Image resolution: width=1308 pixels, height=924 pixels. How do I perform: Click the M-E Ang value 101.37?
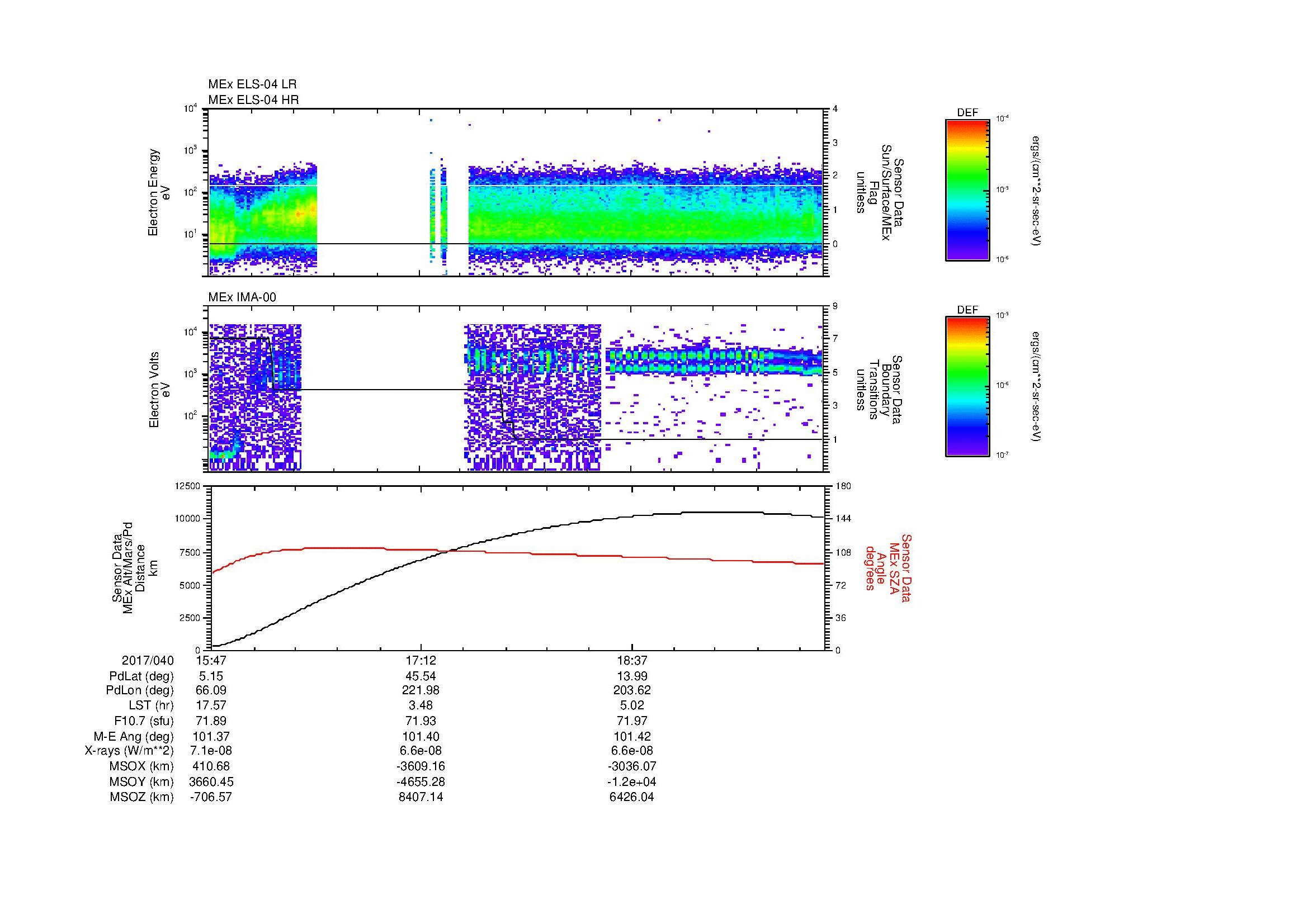point(210,736)
